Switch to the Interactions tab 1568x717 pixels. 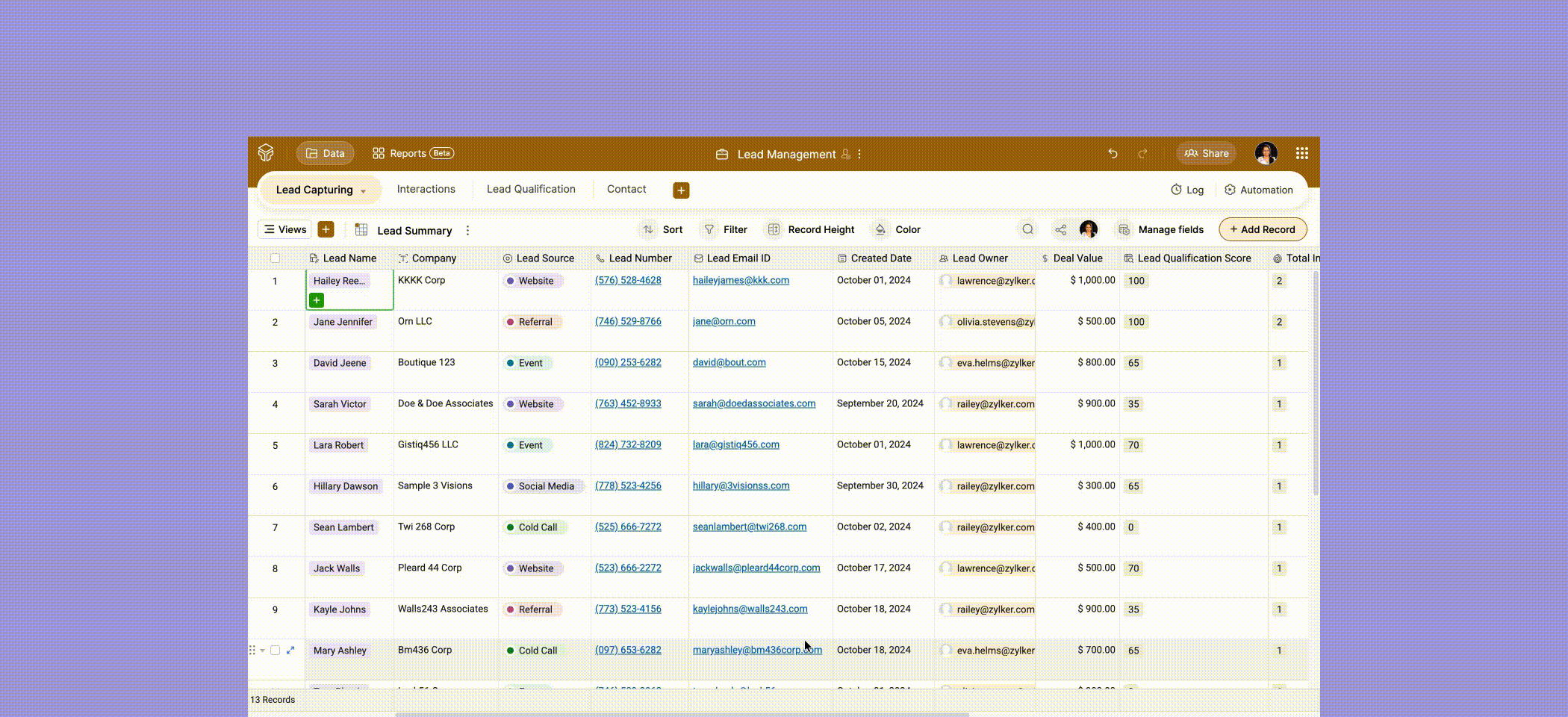[x=426, y=189]
